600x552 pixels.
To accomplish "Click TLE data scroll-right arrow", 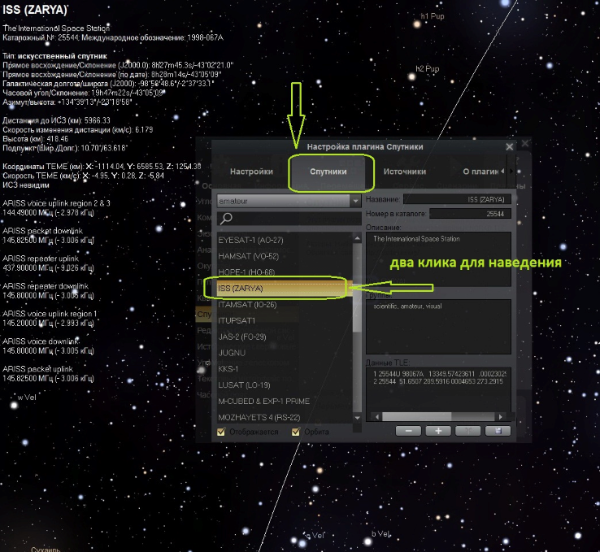I will pos(501,417).
